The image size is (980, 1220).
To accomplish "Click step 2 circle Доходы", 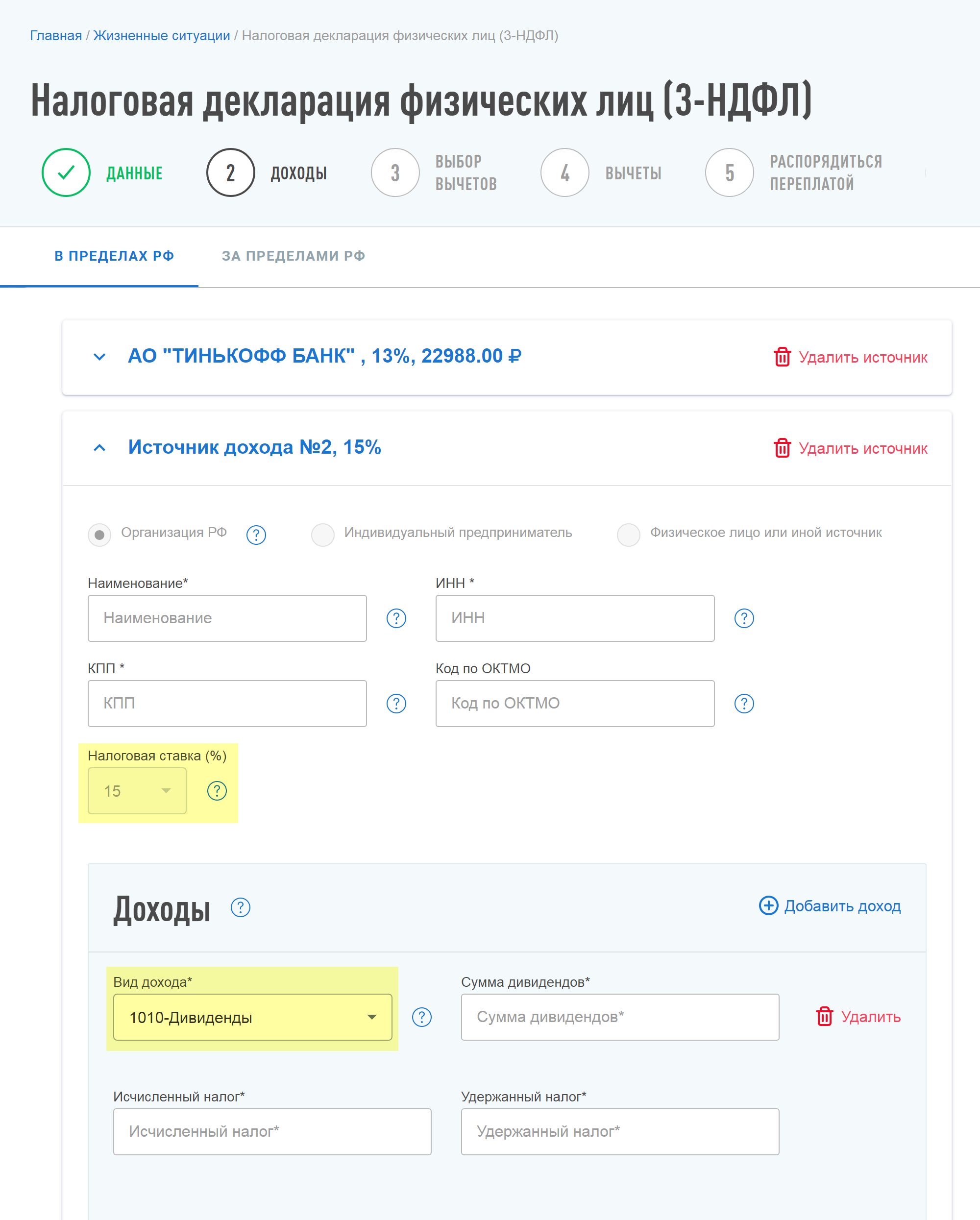I will [230, 172].
